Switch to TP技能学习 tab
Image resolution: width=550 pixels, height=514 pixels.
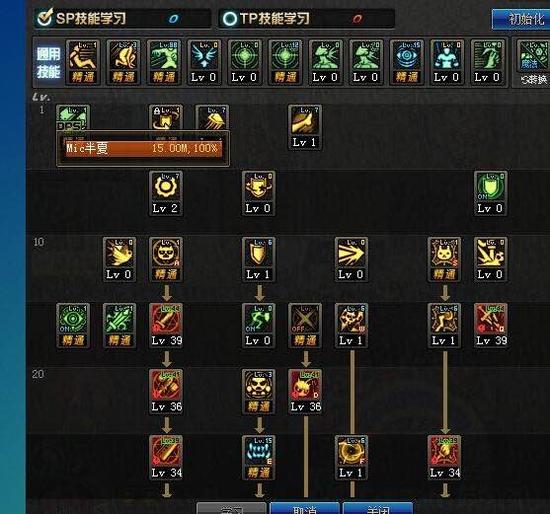(x=267, y=19)
